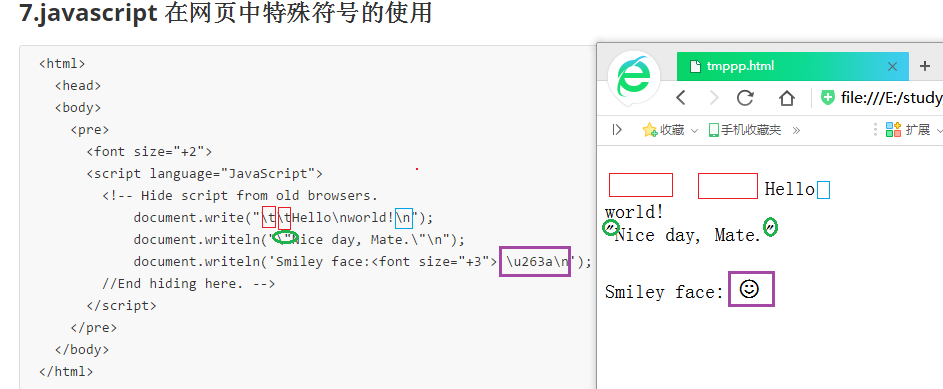Open the vertical dots toolbar menu
Viewport: 943px width, 389px height.
pos(875,129)
